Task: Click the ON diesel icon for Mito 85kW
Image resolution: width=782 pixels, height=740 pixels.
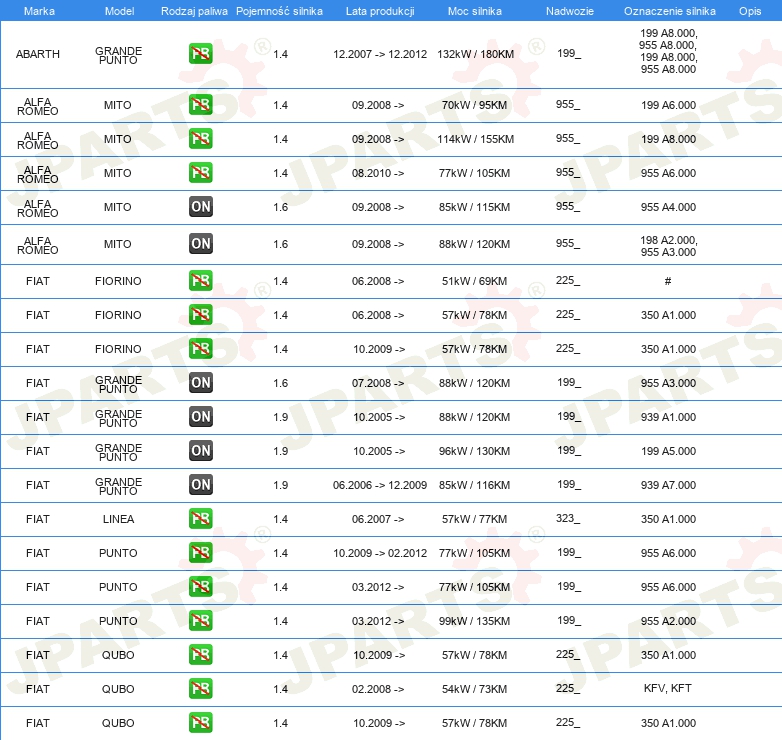Action: point(200,207)
